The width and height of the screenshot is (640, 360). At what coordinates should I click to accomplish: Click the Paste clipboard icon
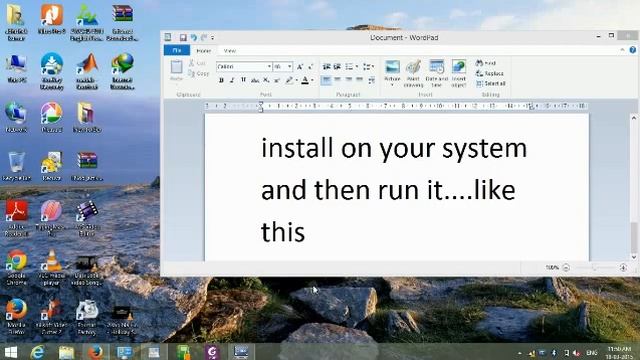point(176,67)
